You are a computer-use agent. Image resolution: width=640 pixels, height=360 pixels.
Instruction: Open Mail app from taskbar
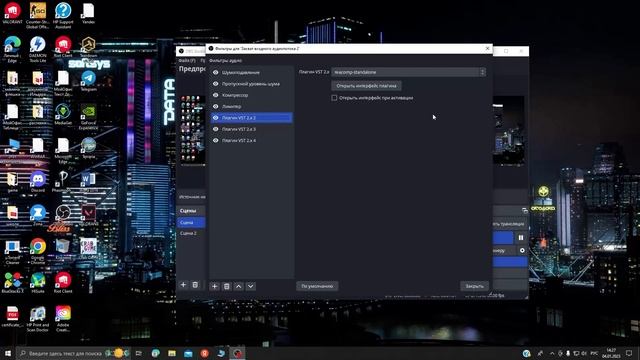click(188, 353)
